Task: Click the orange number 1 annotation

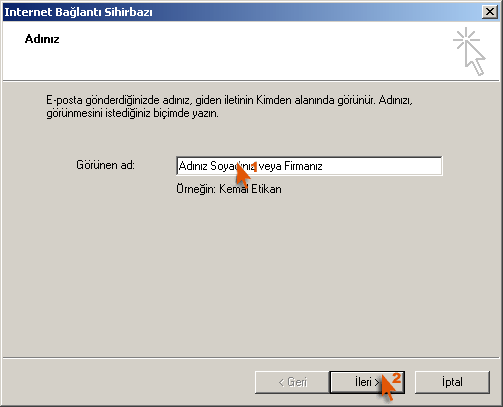Action: click(x=255, y=167)
